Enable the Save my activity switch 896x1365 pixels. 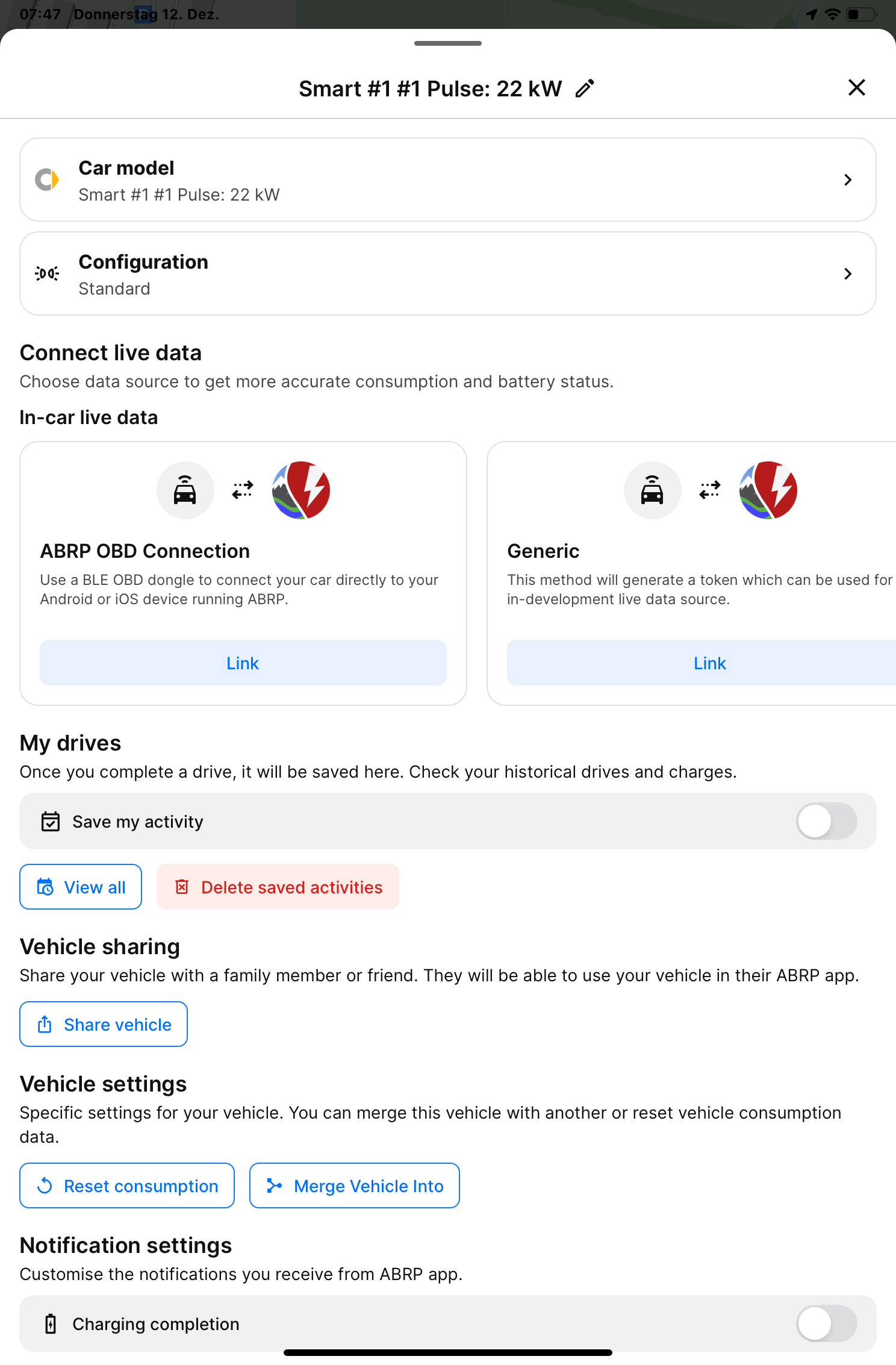pyautogui.click(x=826, y=822)
